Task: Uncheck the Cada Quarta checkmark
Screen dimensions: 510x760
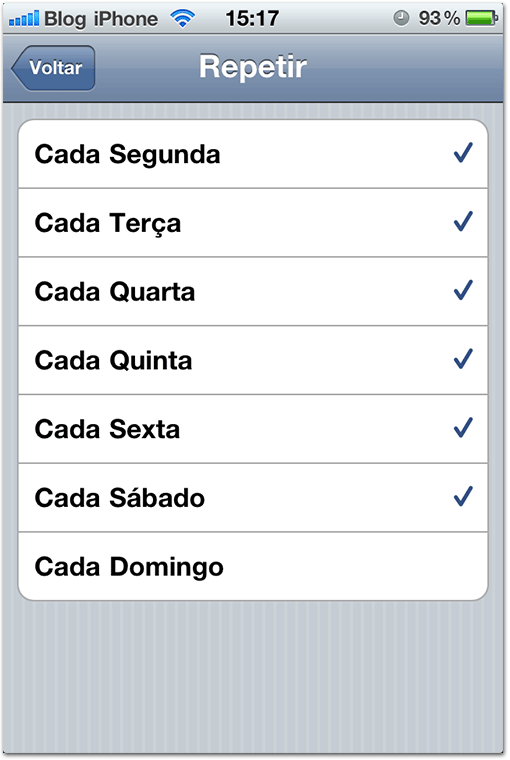Action: 463,290
